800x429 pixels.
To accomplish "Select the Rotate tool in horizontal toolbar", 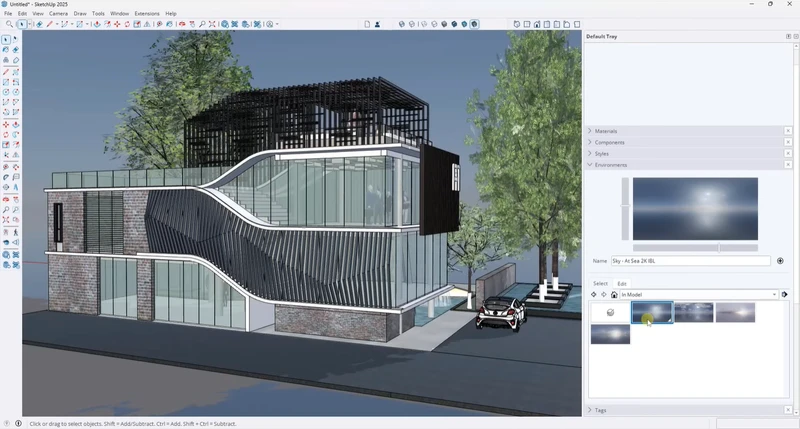I will tap(127, 24).
